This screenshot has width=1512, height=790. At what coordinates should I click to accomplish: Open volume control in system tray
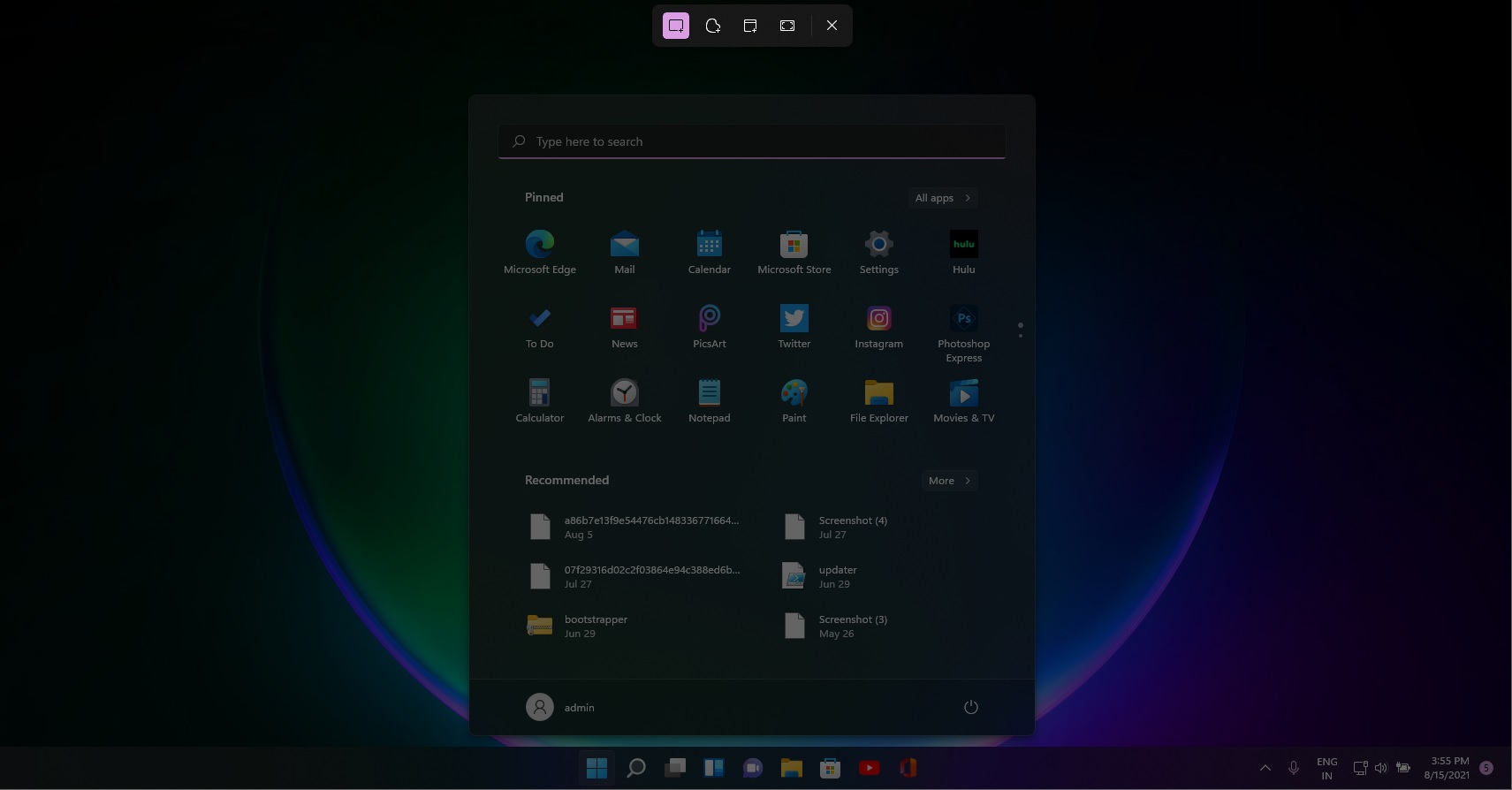tap(1381, 768)
